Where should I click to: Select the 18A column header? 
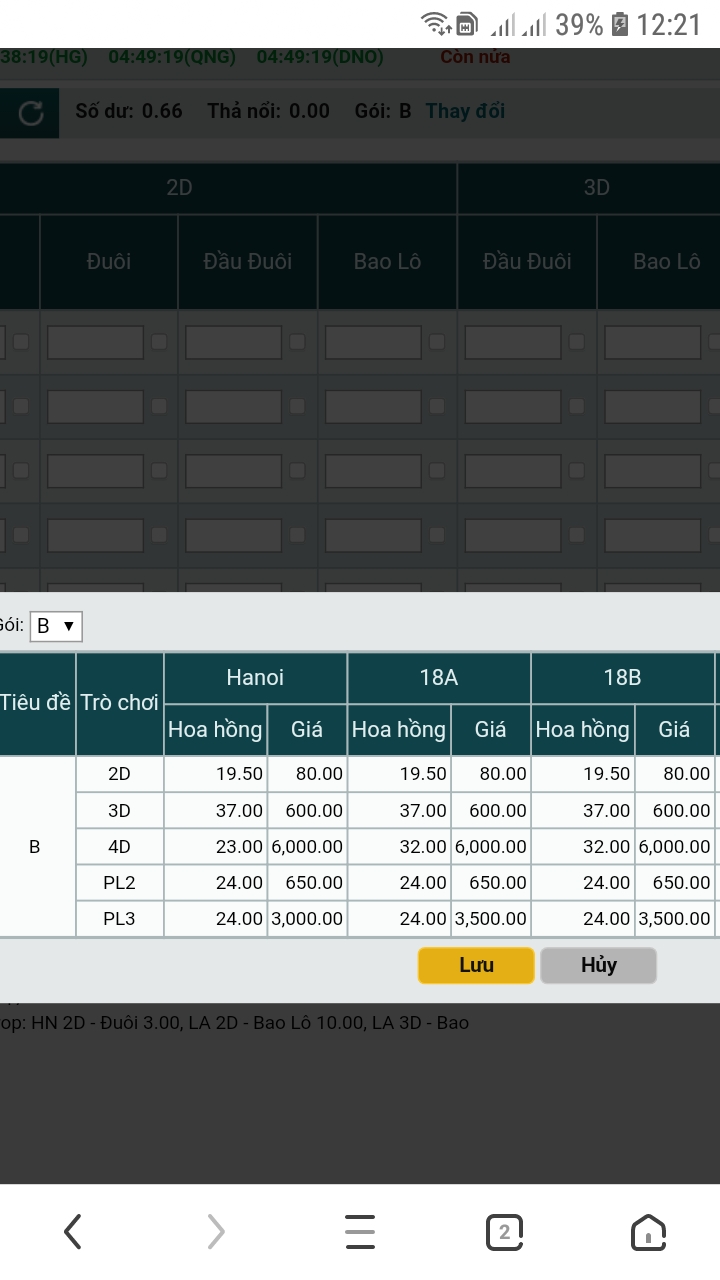pos(439,678)
